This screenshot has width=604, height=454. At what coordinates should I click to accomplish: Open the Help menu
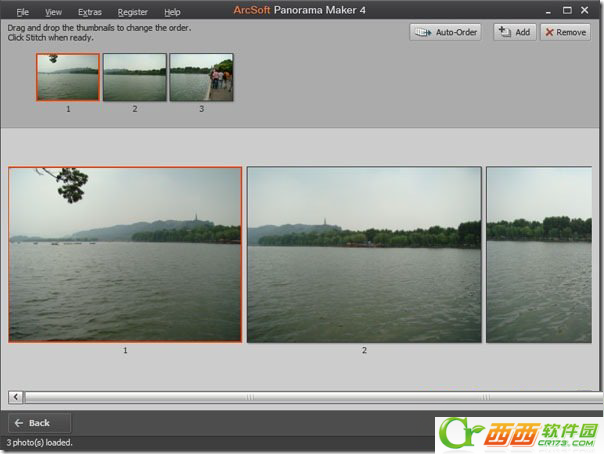[x=172, y=12]
